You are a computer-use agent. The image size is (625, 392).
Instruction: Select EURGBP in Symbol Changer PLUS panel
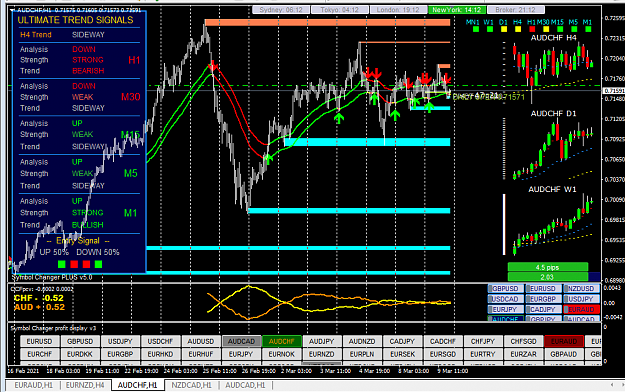543,299
